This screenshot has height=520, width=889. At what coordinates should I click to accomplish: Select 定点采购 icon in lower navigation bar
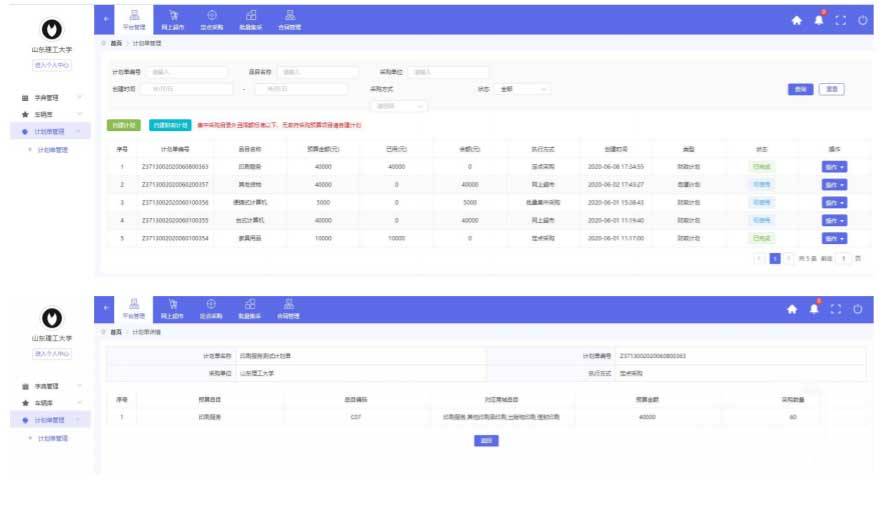(211, 309)
